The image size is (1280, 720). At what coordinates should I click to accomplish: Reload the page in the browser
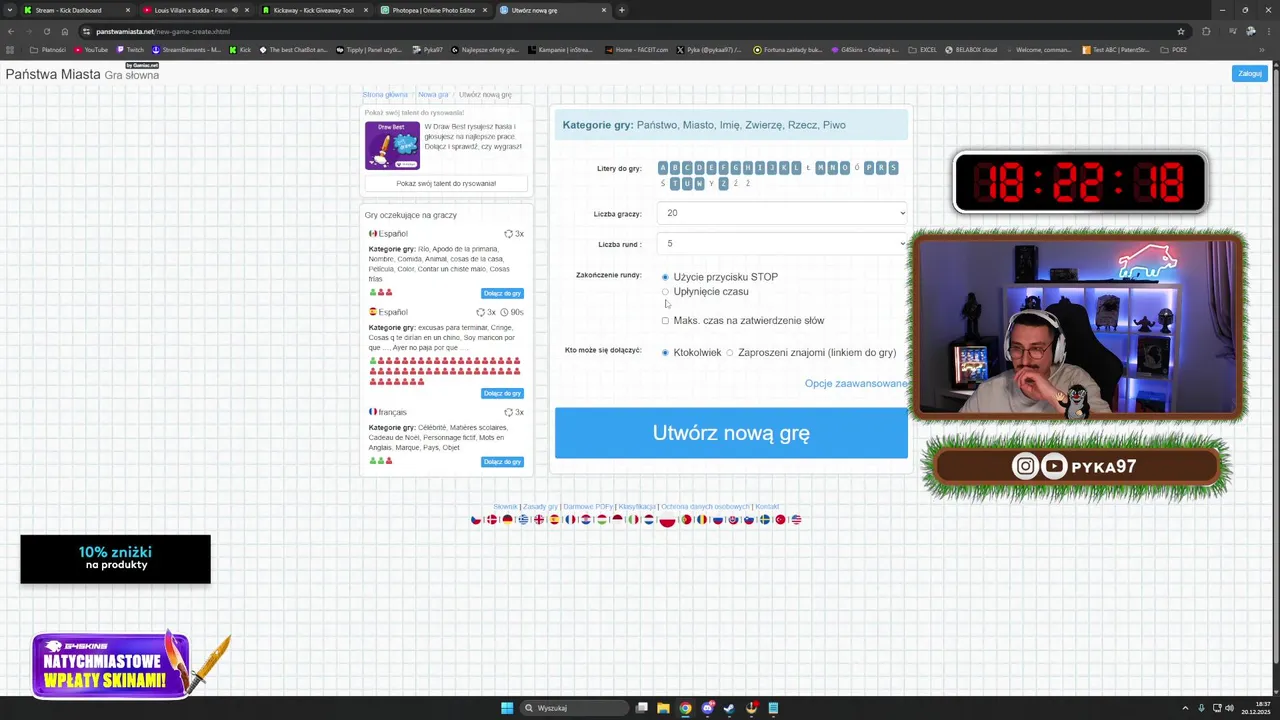(46, 31)
